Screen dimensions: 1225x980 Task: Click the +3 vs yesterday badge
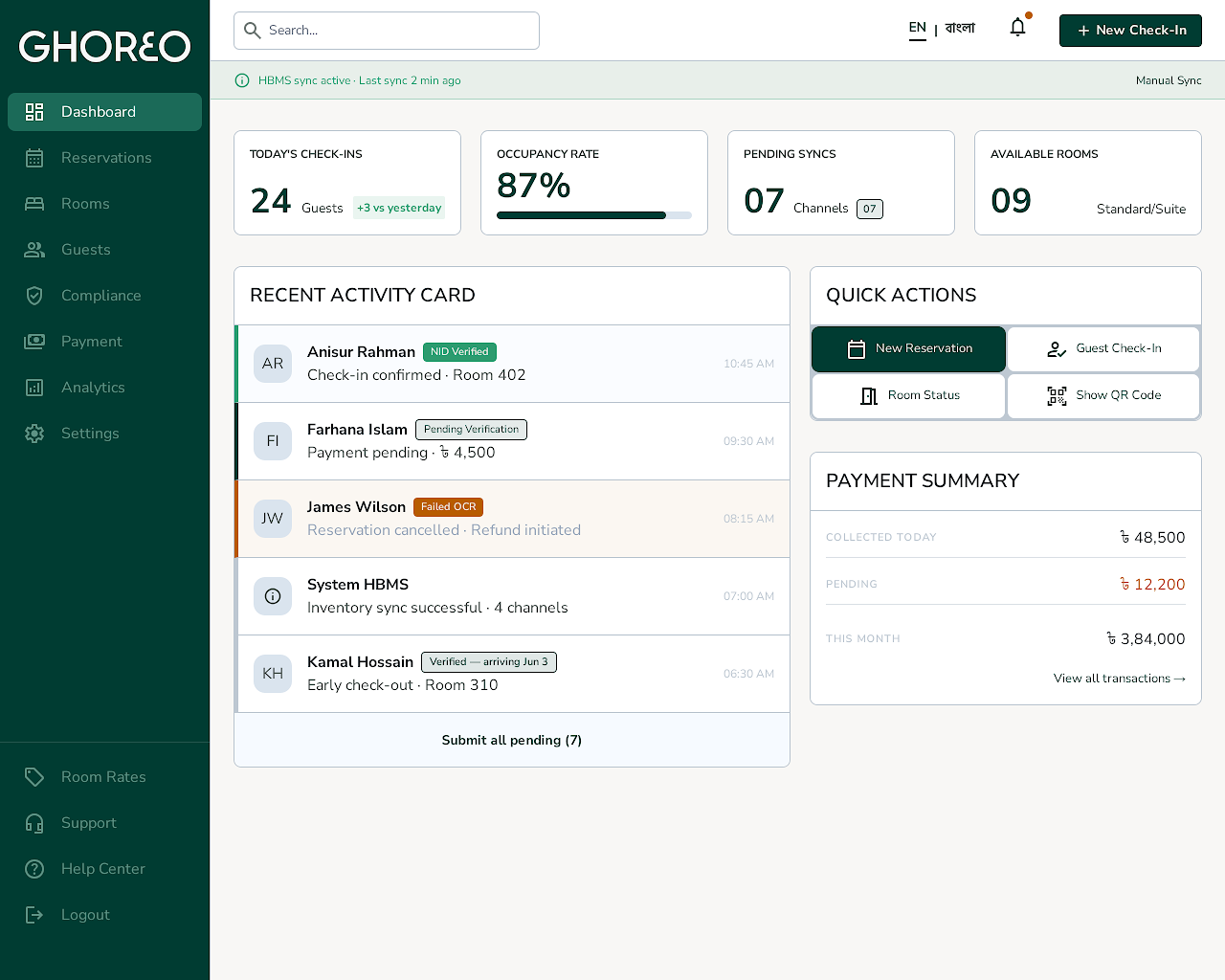click(399, 208)
